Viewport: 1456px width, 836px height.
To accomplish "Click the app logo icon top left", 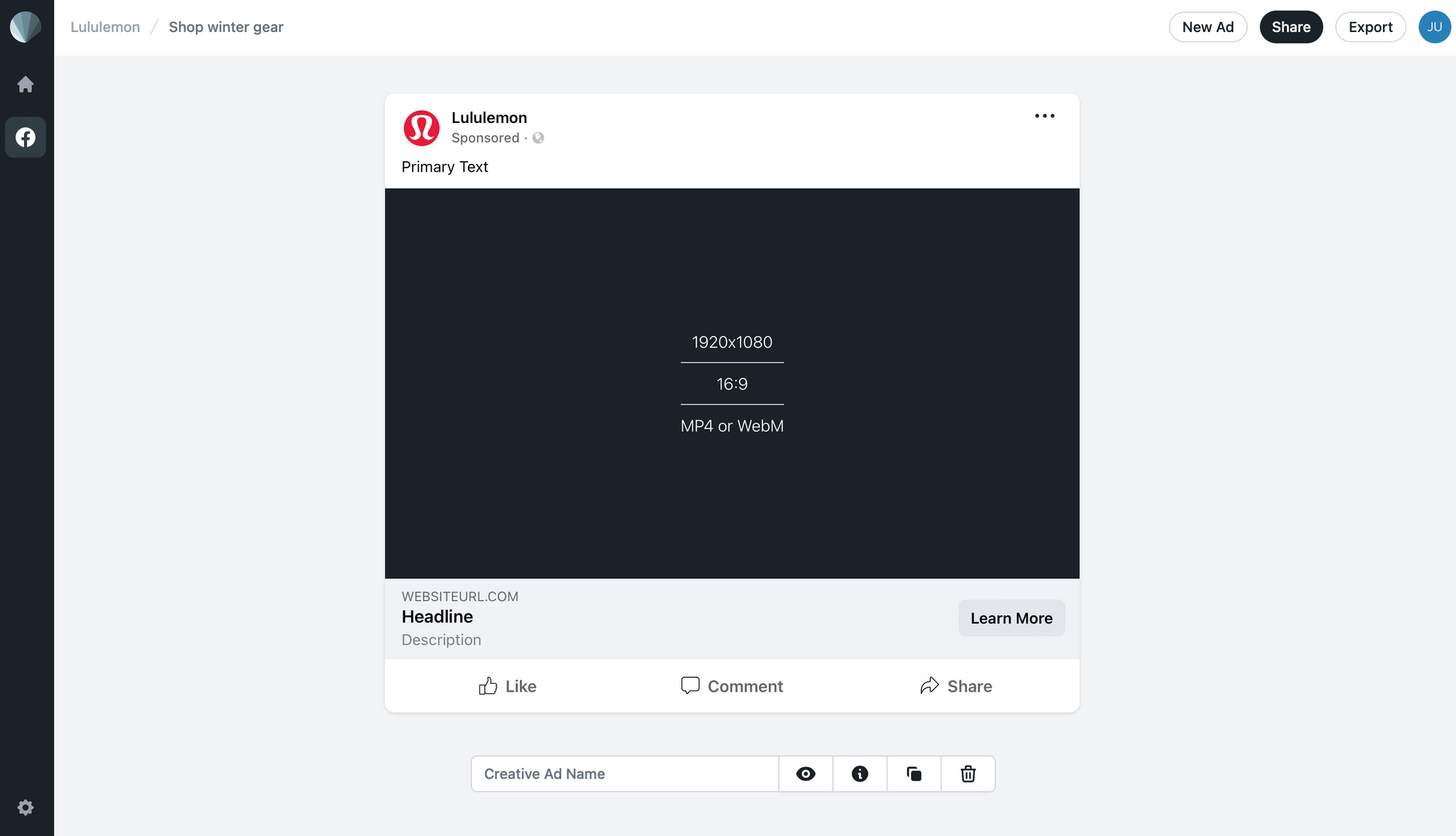I will (27, 27).
